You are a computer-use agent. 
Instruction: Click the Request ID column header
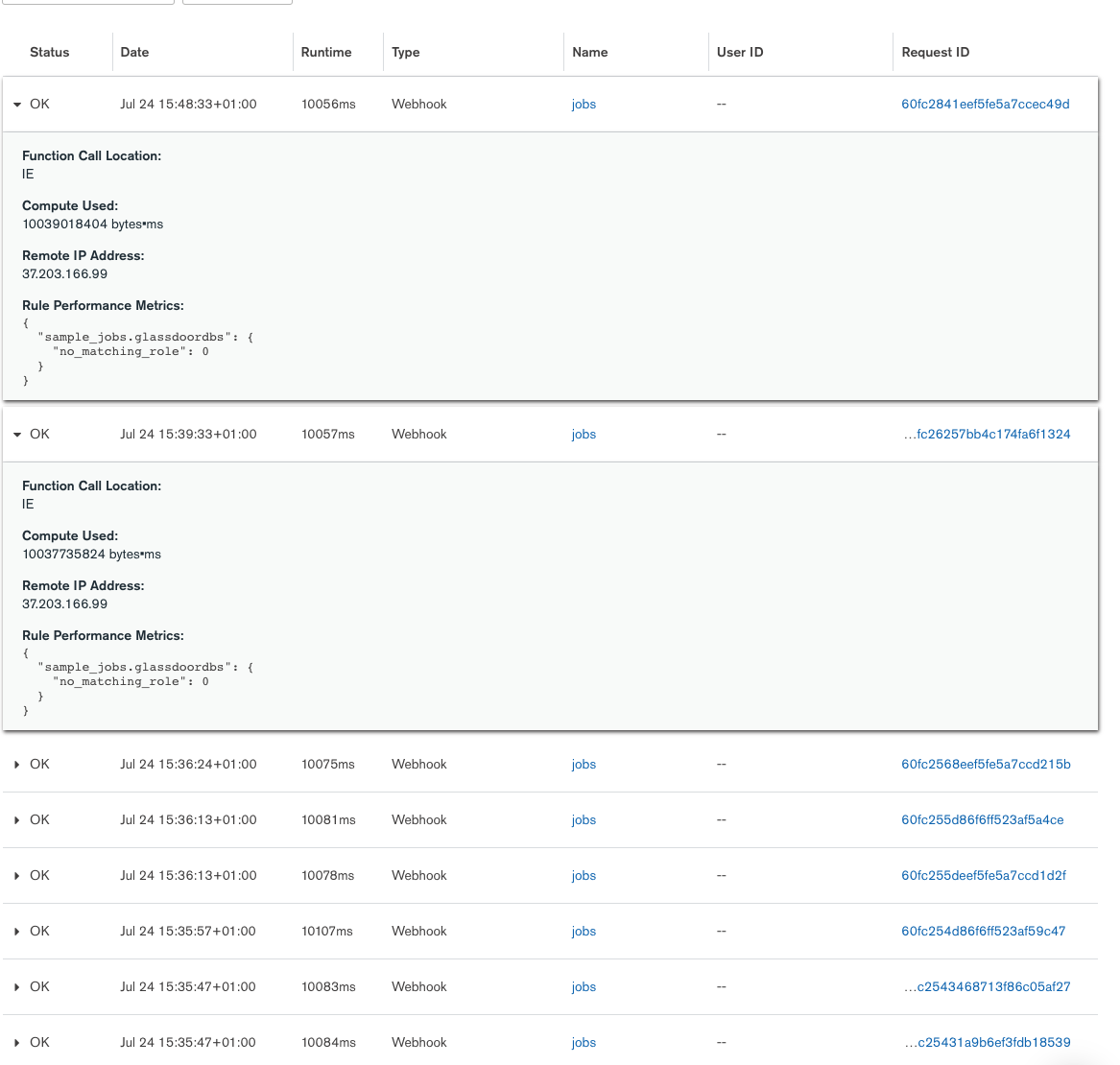[935, 53]
